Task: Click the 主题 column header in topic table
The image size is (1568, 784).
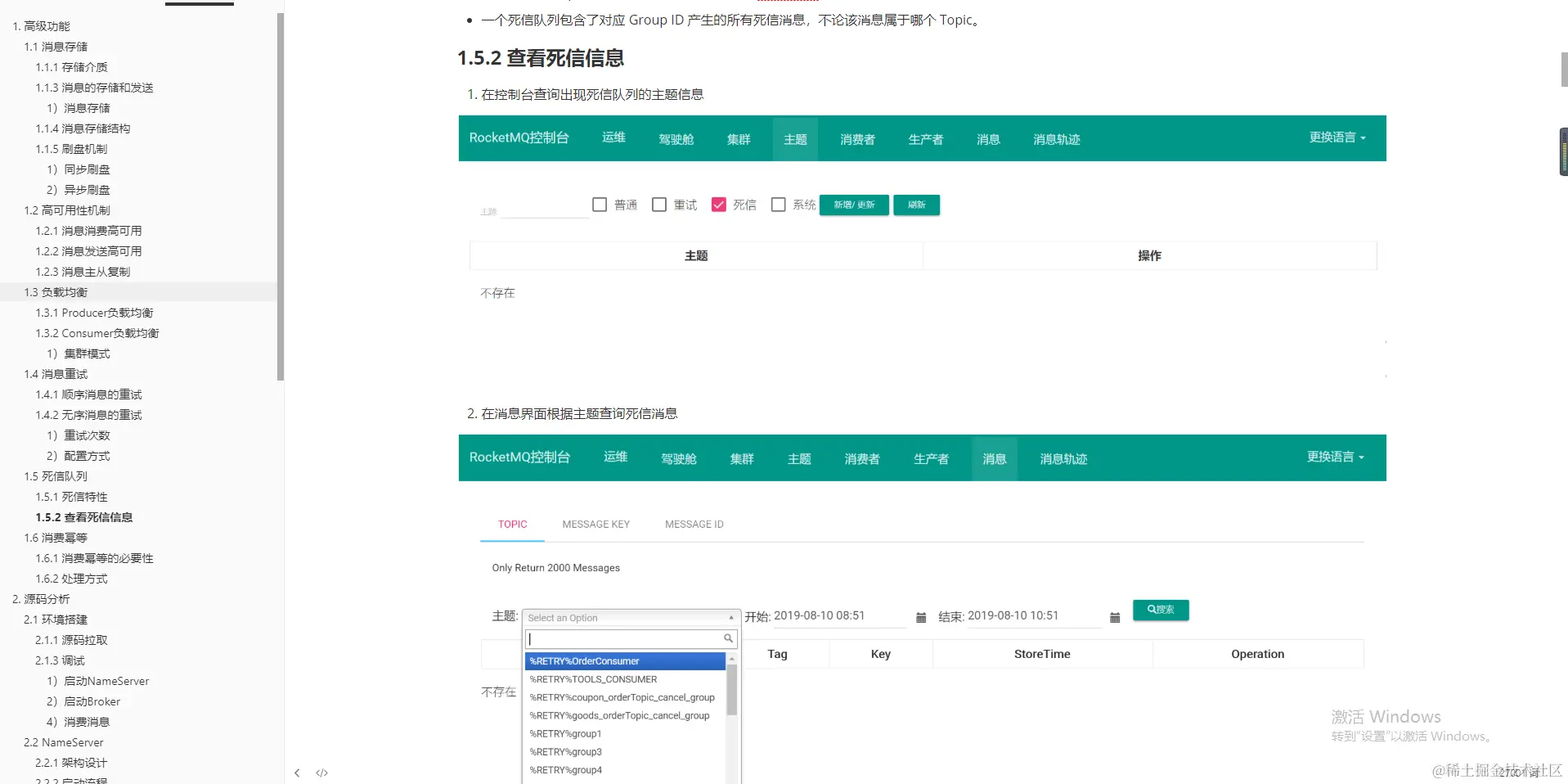Action: [696, 256]
